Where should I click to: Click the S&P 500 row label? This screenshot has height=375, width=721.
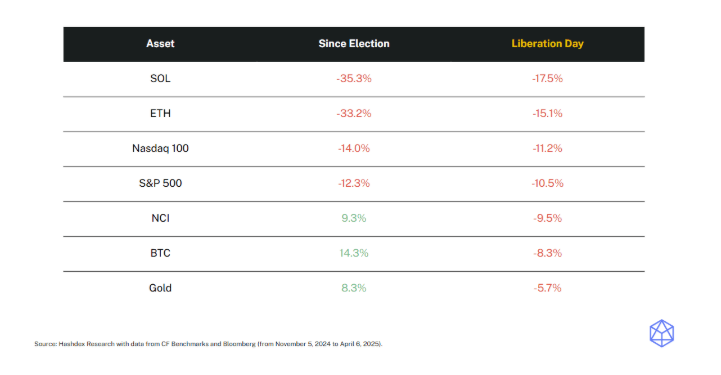pyautogui.click(x=160, y=183)
